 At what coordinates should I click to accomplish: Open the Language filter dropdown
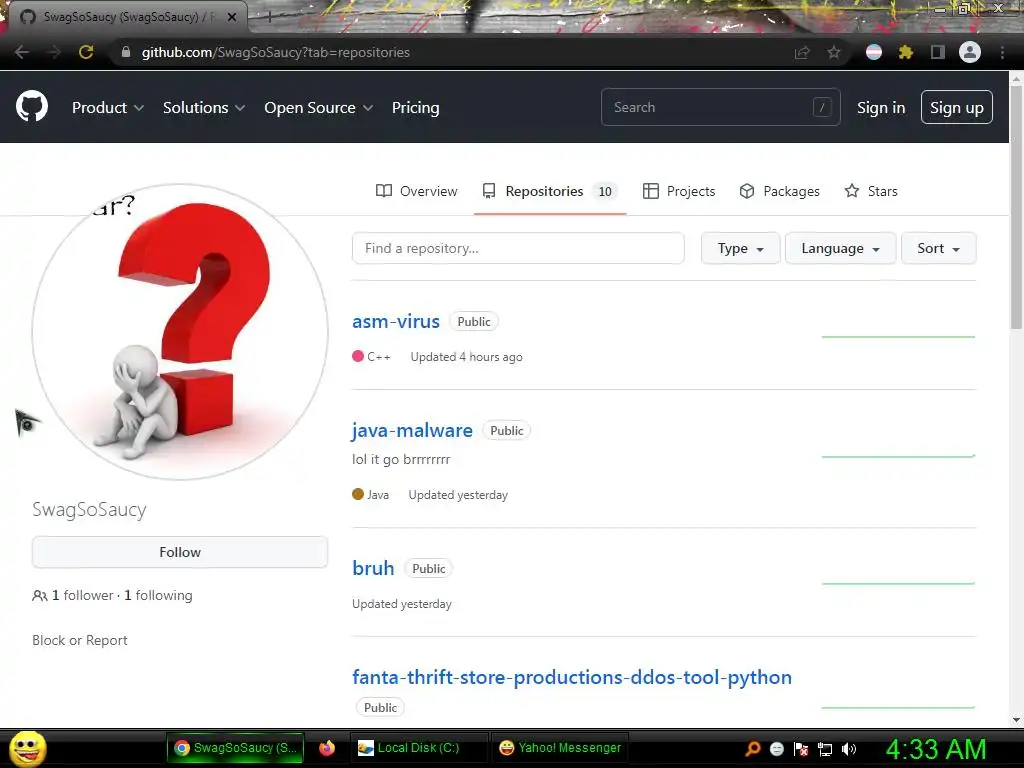tap(840, 248)
